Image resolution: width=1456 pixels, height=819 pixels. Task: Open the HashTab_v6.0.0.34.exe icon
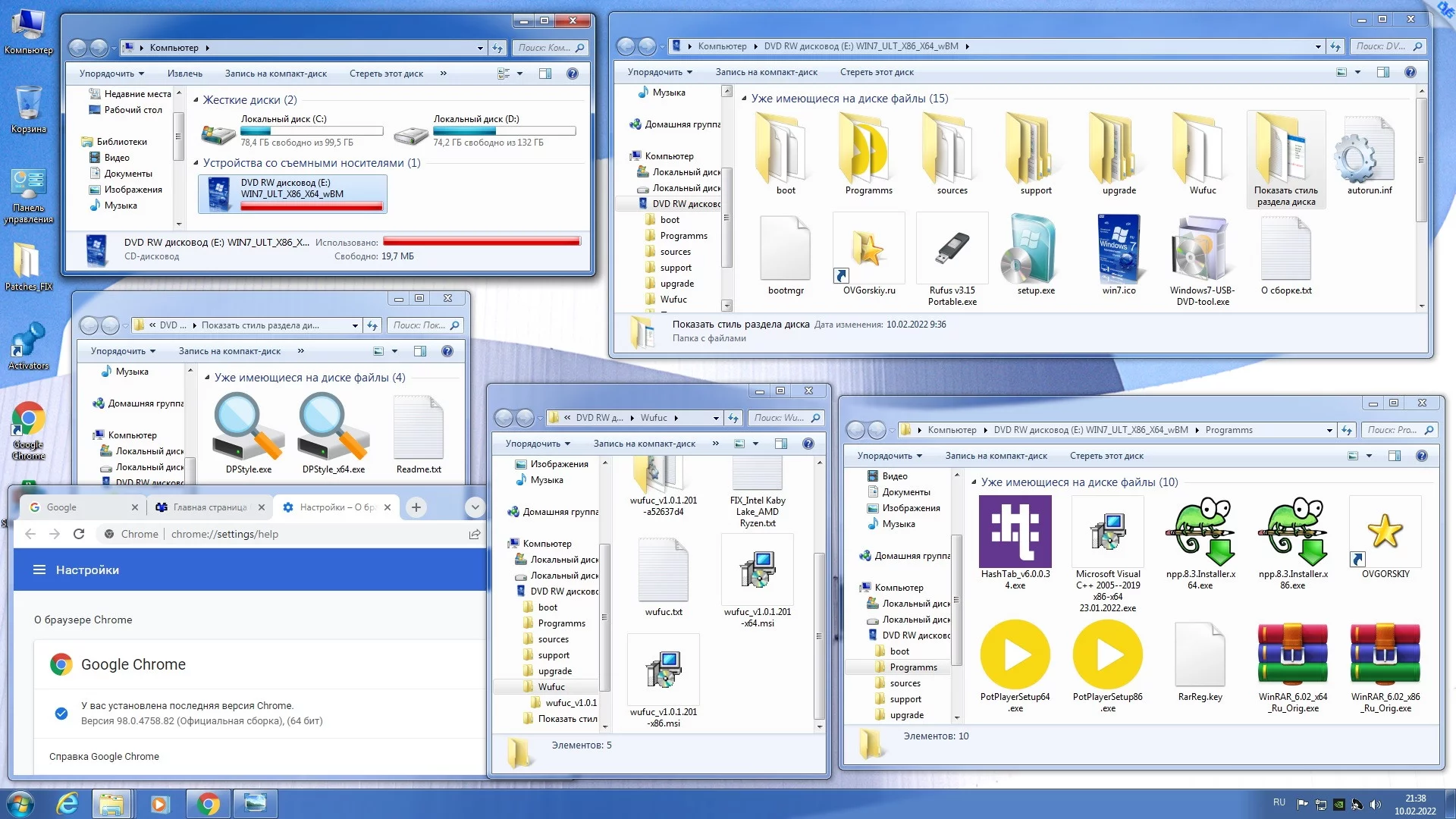coord(1015,532)
